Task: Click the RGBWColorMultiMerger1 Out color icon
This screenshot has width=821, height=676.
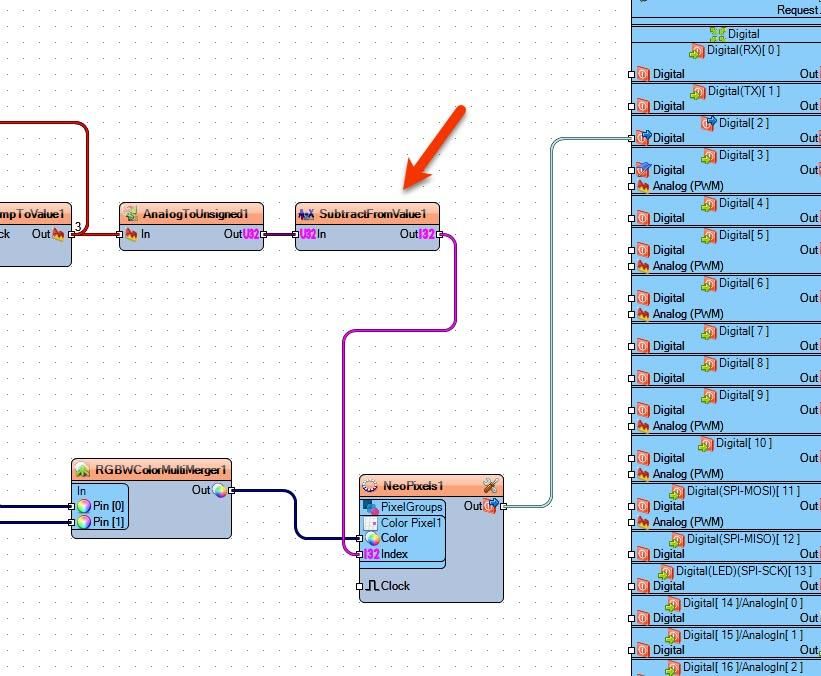Action: point(219,490)
